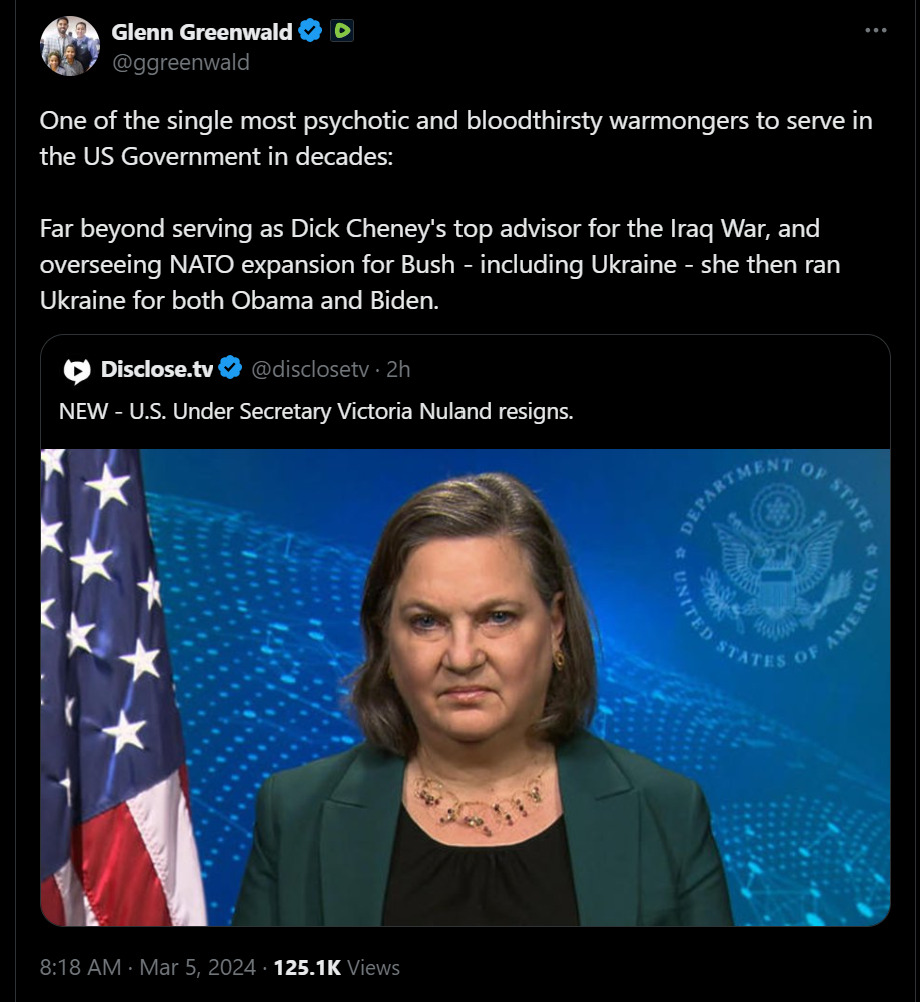This screenshot has width=920, height=1002.
Task: Open the Disclose.tv account name
Action: click(156, 370)
